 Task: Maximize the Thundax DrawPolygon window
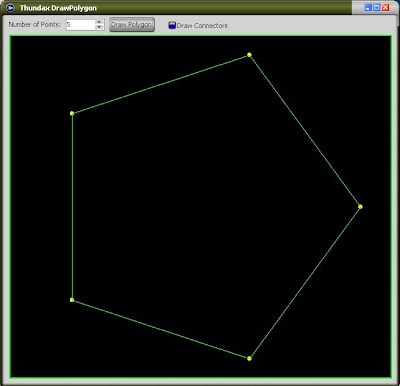point(377,8)
